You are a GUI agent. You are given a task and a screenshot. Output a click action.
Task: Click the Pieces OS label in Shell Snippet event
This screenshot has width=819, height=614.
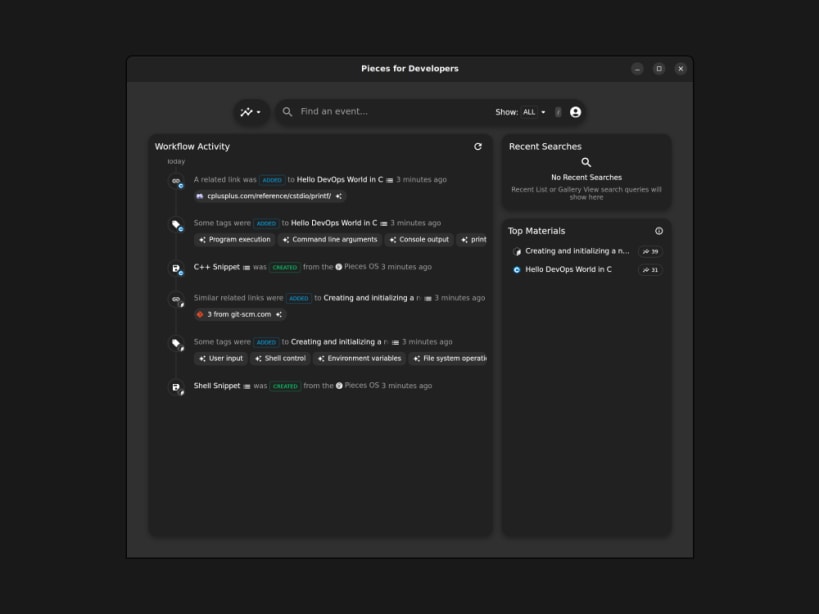[x=357, y=386]
